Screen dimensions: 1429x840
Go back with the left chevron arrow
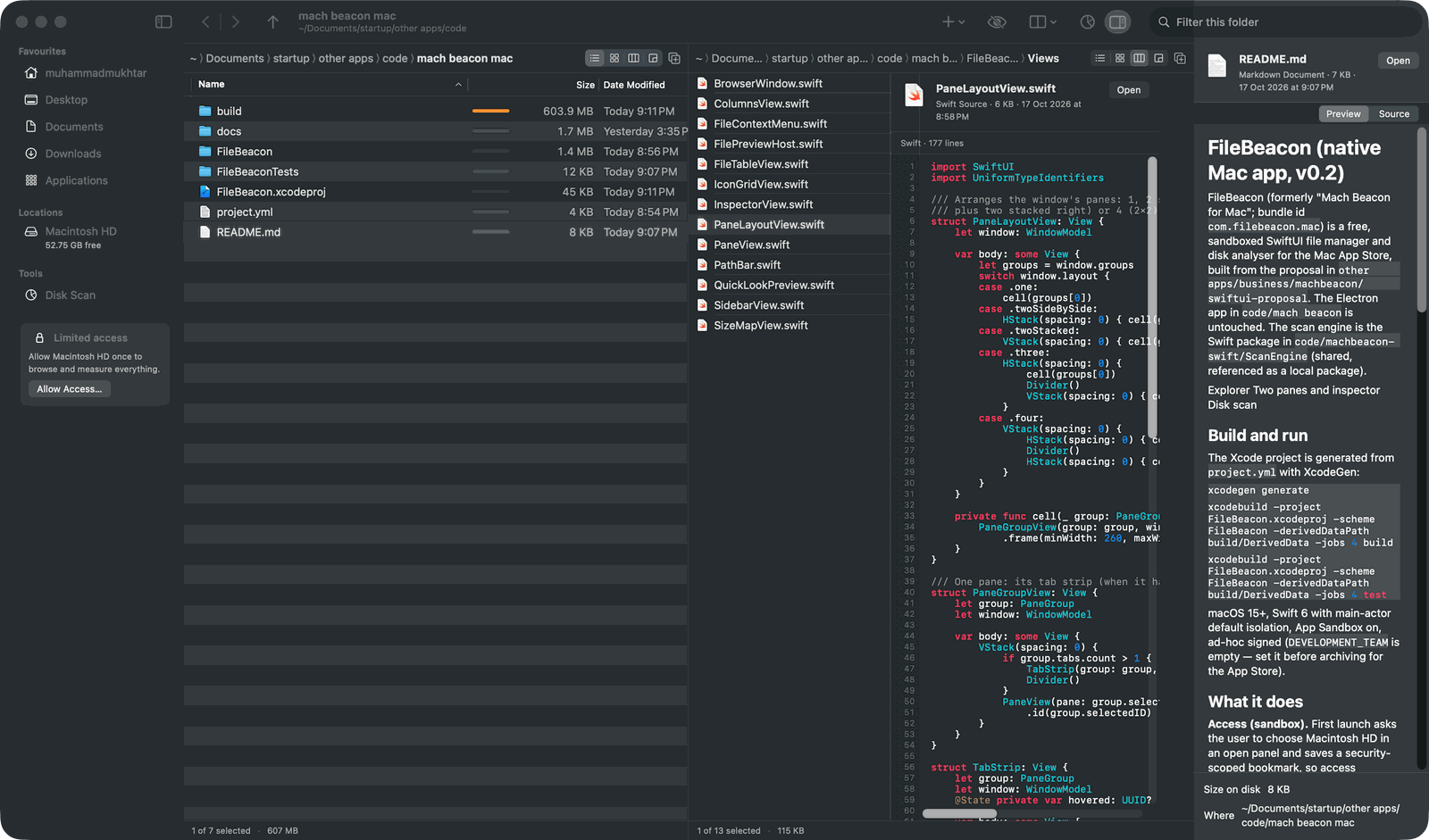point(205,21)
